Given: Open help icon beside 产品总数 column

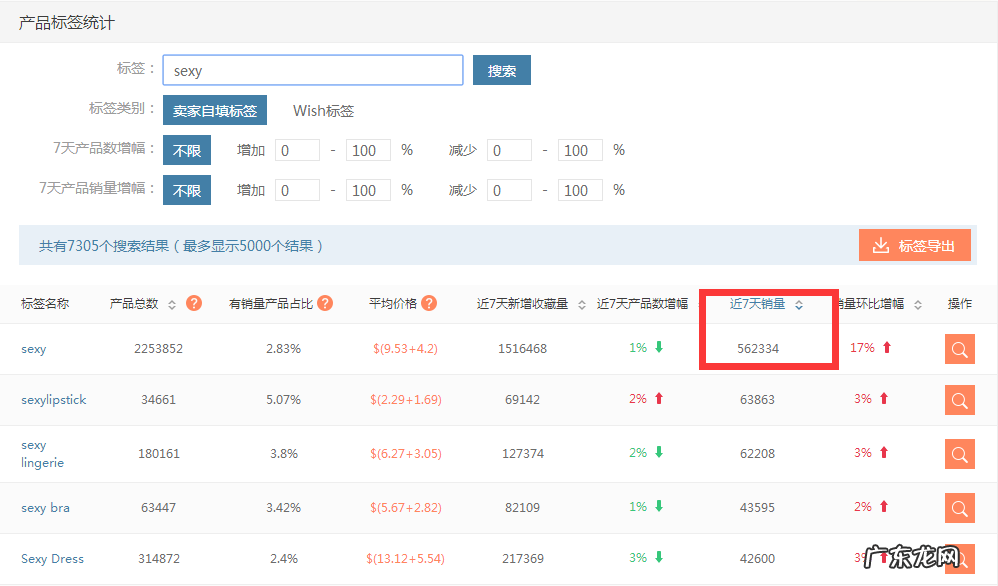Looking at the screenshot, I should (x=196, y=304).
